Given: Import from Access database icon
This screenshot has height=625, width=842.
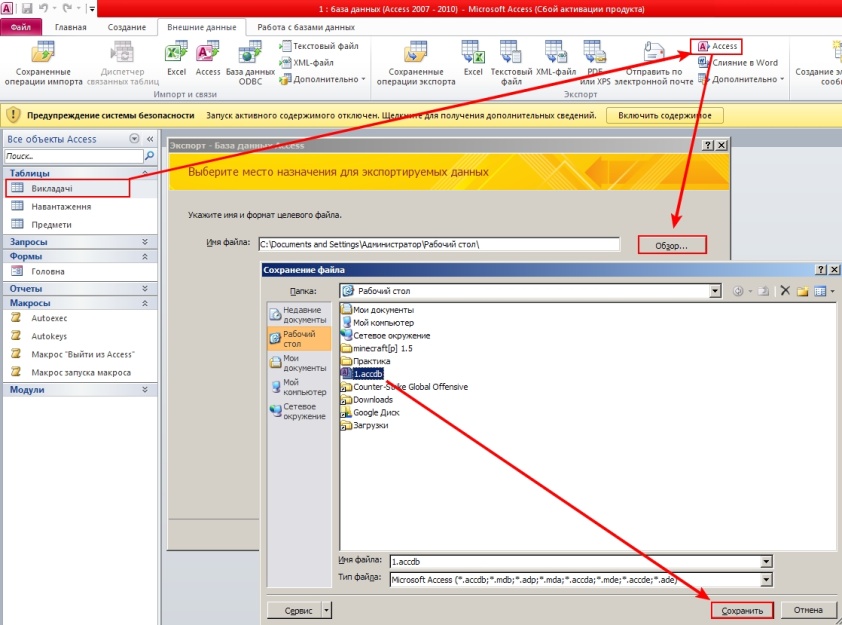Looking at the screenshot, I should point(208,59).
